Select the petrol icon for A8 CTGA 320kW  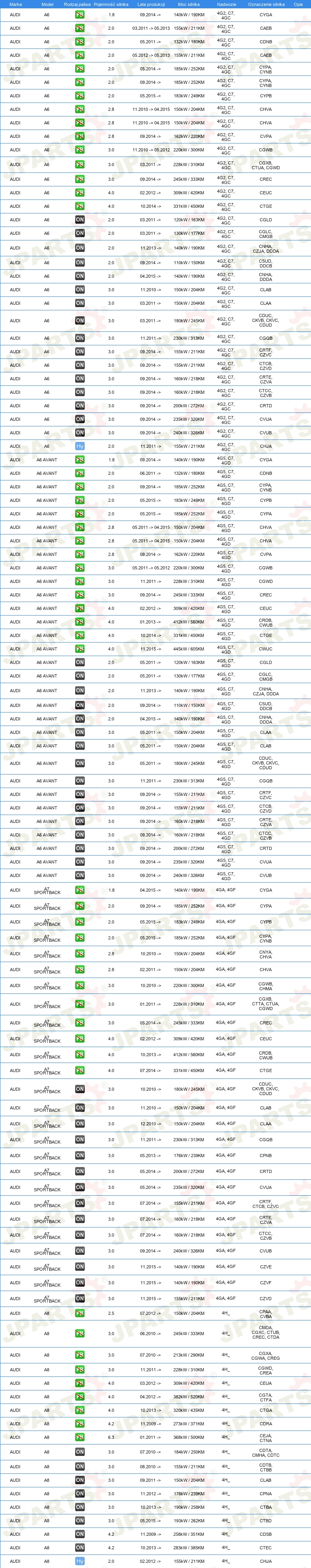pyautogui.click(x=80, y=1410)
